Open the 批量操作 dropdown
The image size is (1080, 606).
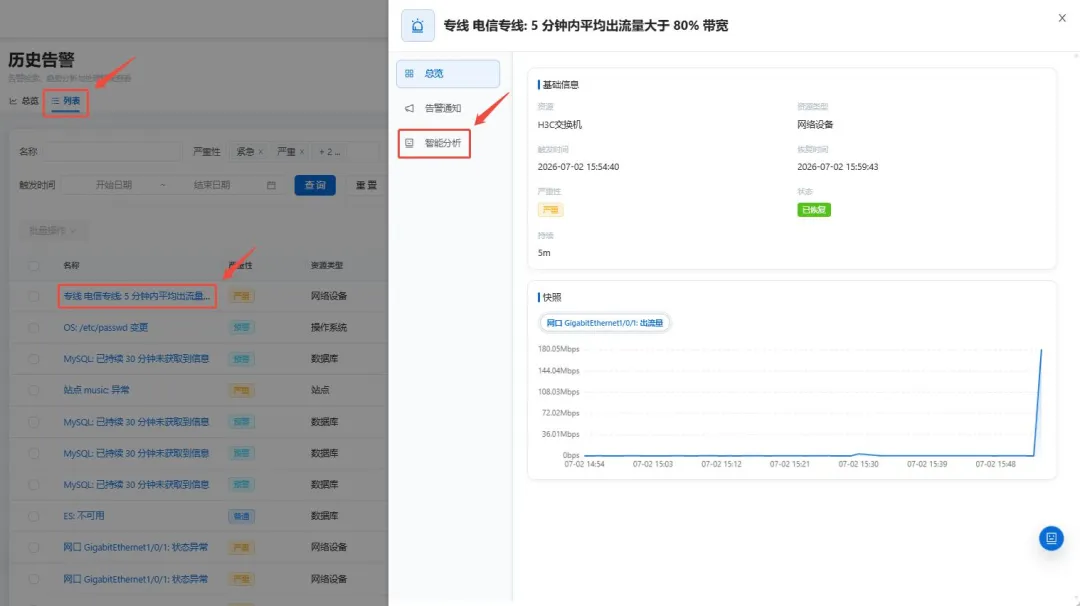52,231
